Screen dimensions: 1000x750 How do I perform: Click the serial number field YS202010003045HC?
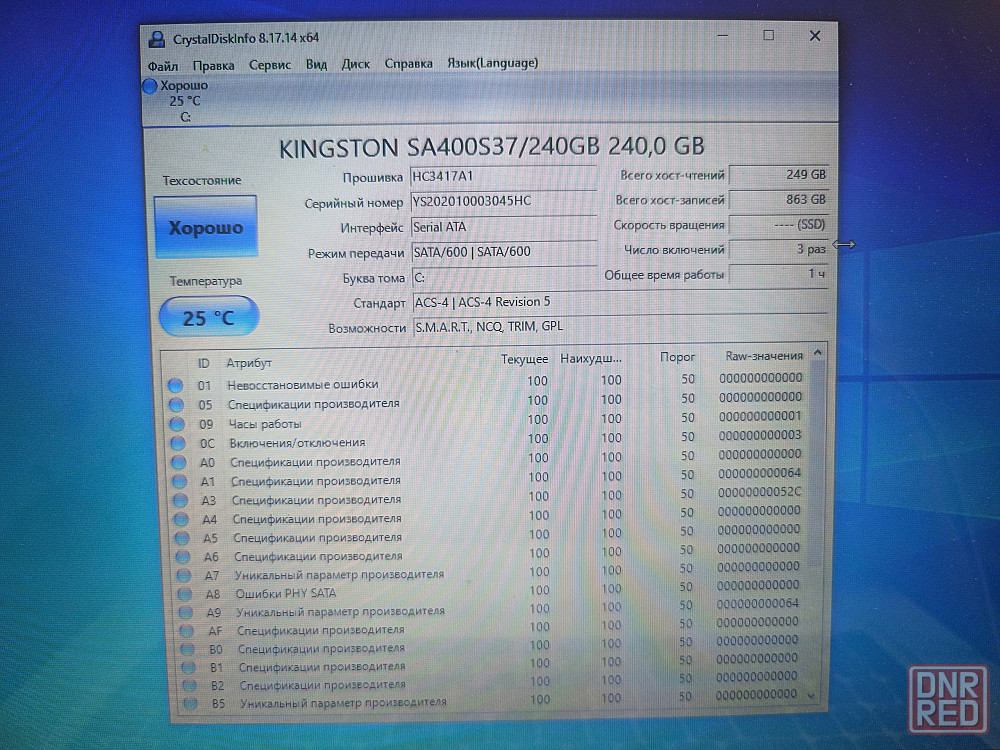point(503,202)
